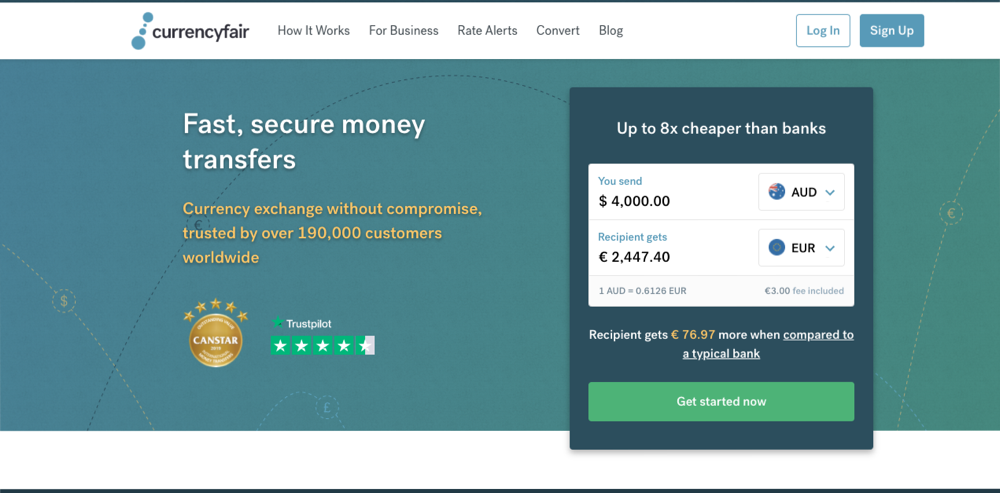Visit the Blog link
The height and width of the screenshot is (493, 1000).
coord(610,31)
